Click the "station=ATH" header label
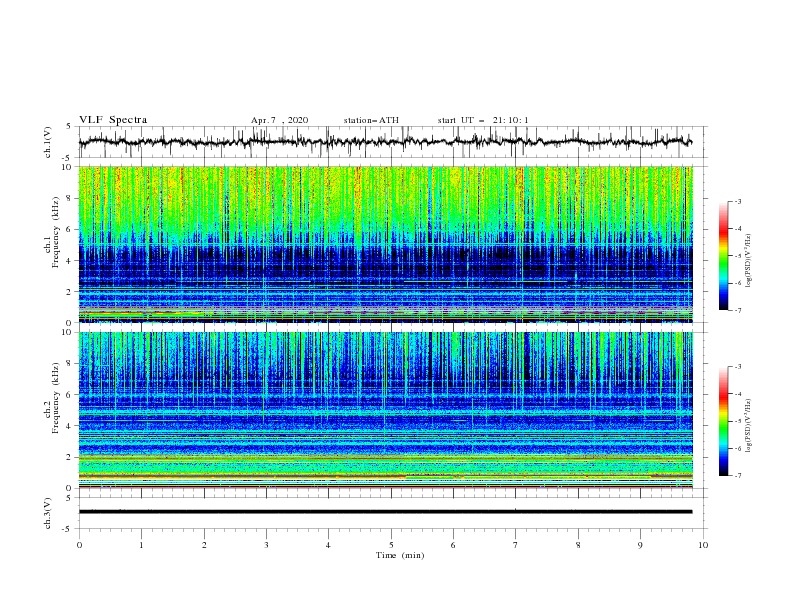 coord(371,120)
